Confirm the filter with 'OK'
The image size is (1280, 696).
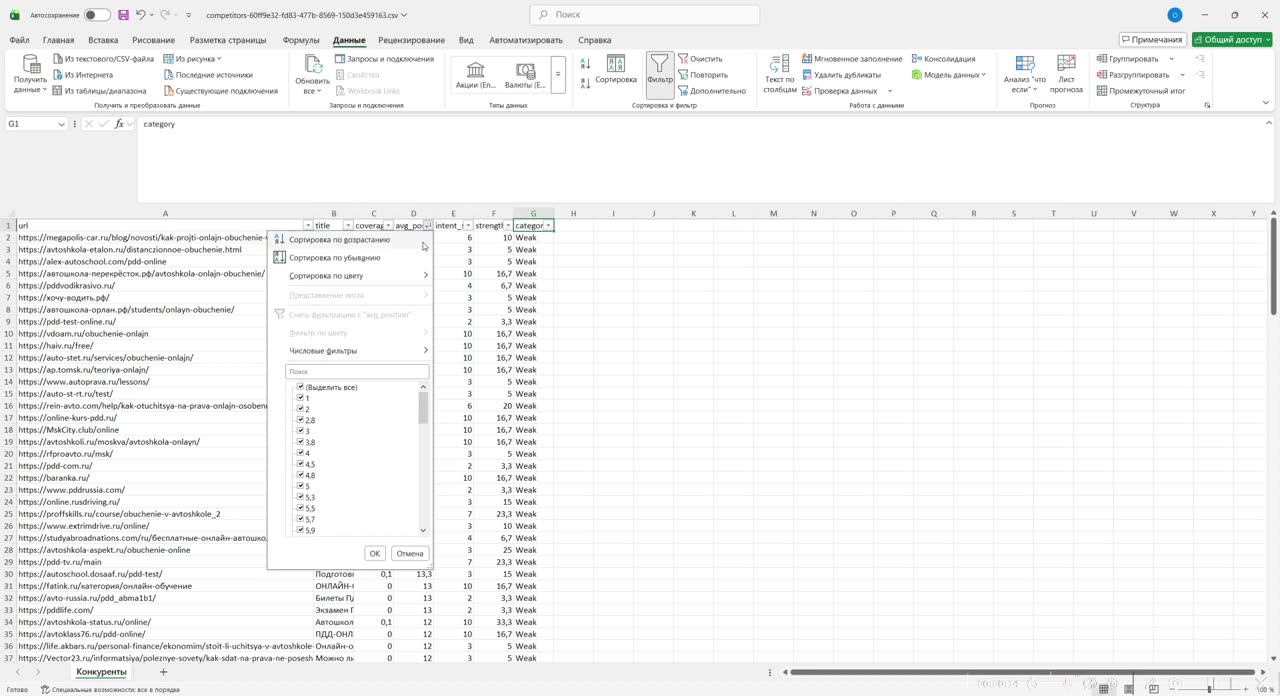[375, 554]
